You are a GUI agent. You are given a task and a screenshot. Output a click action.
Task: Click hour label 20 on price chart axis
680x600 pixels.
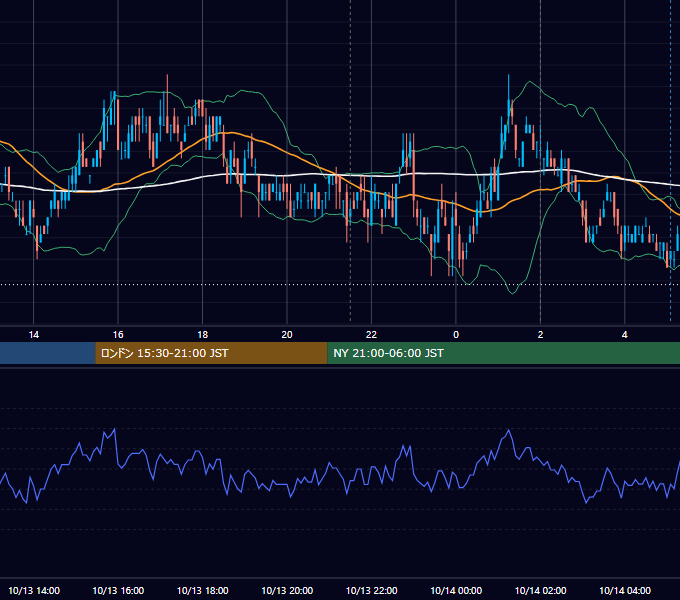287,335
